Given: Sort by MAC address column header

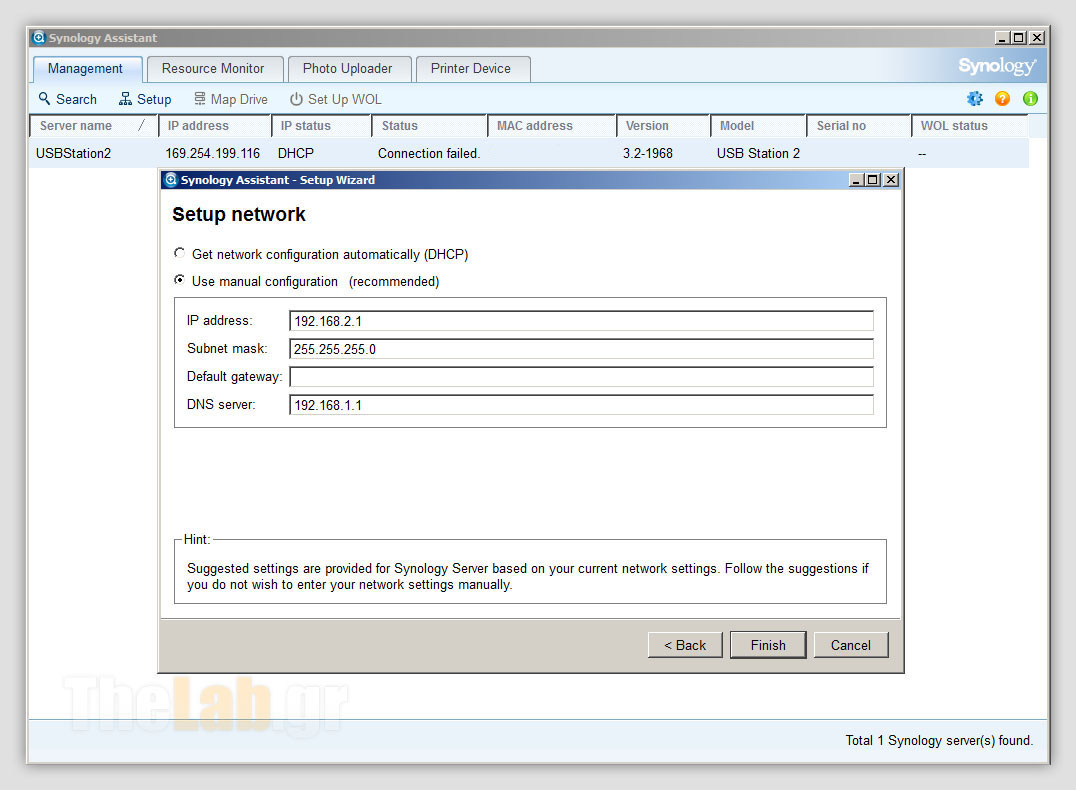Looking at the screenshot, I should 552,126.
